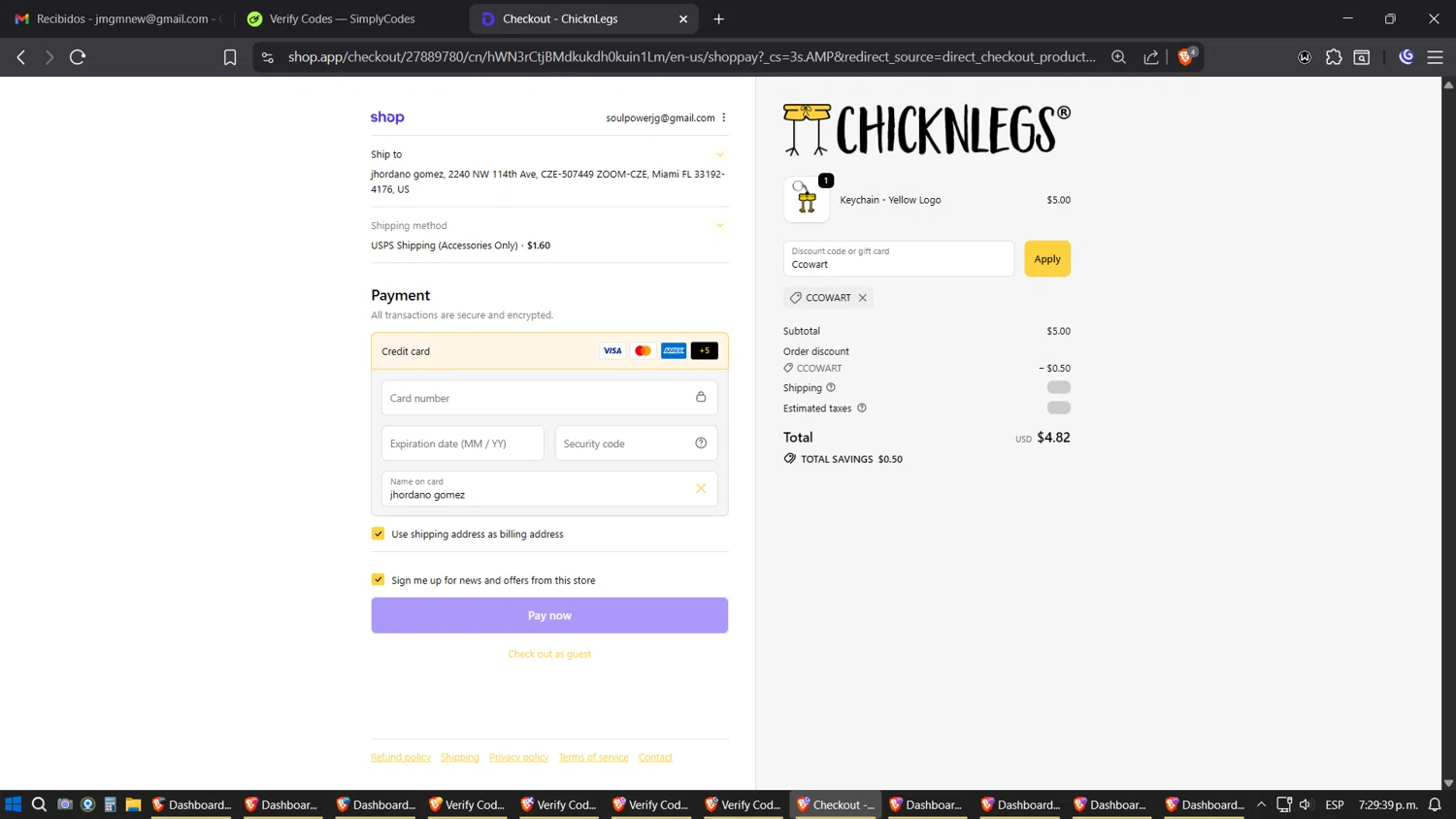Uncheck Sign me up for news and offers

[378, 579]
